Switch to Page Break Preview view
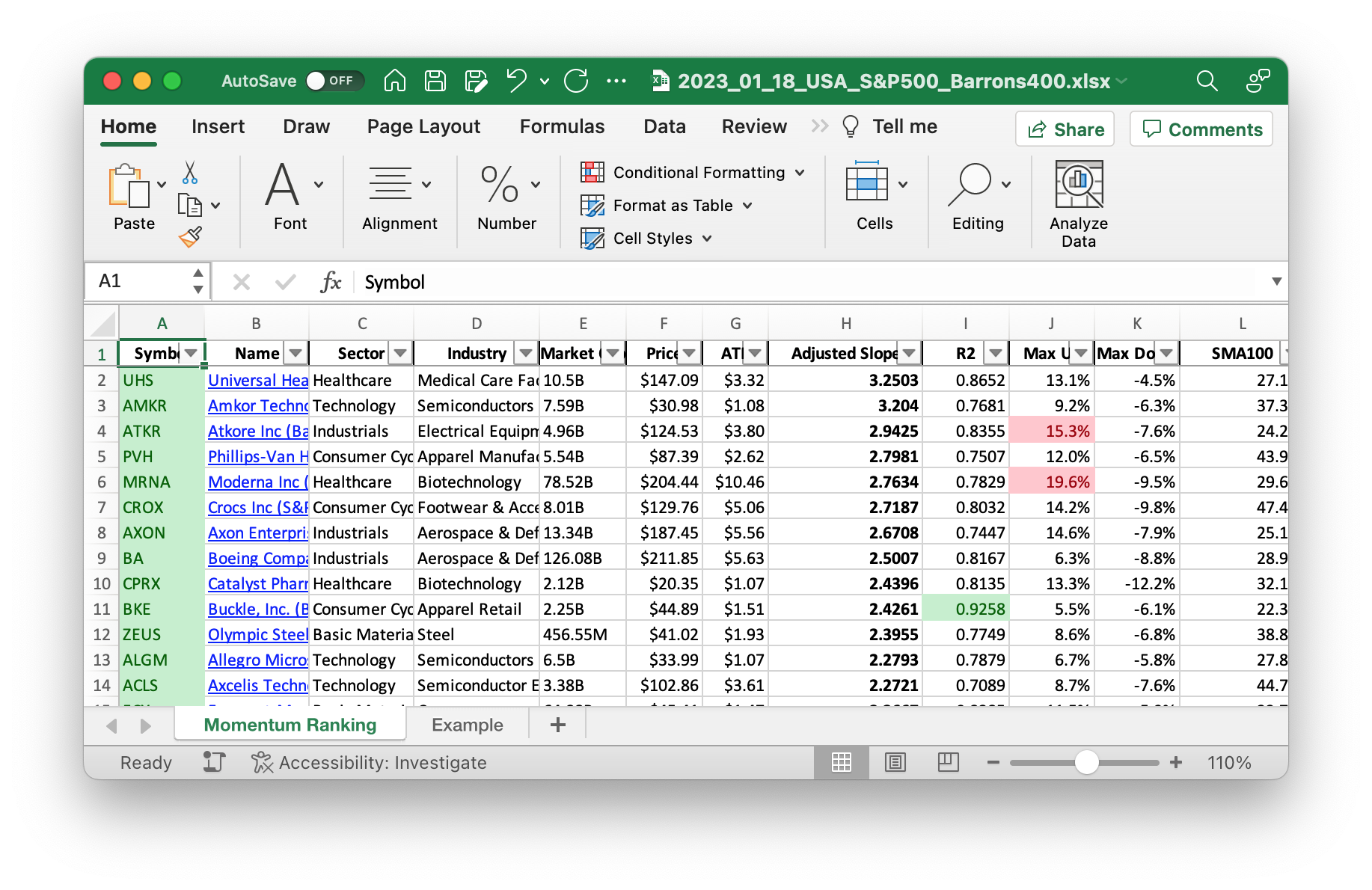Viewport: 1372px width, 890px height. point(948,762)
